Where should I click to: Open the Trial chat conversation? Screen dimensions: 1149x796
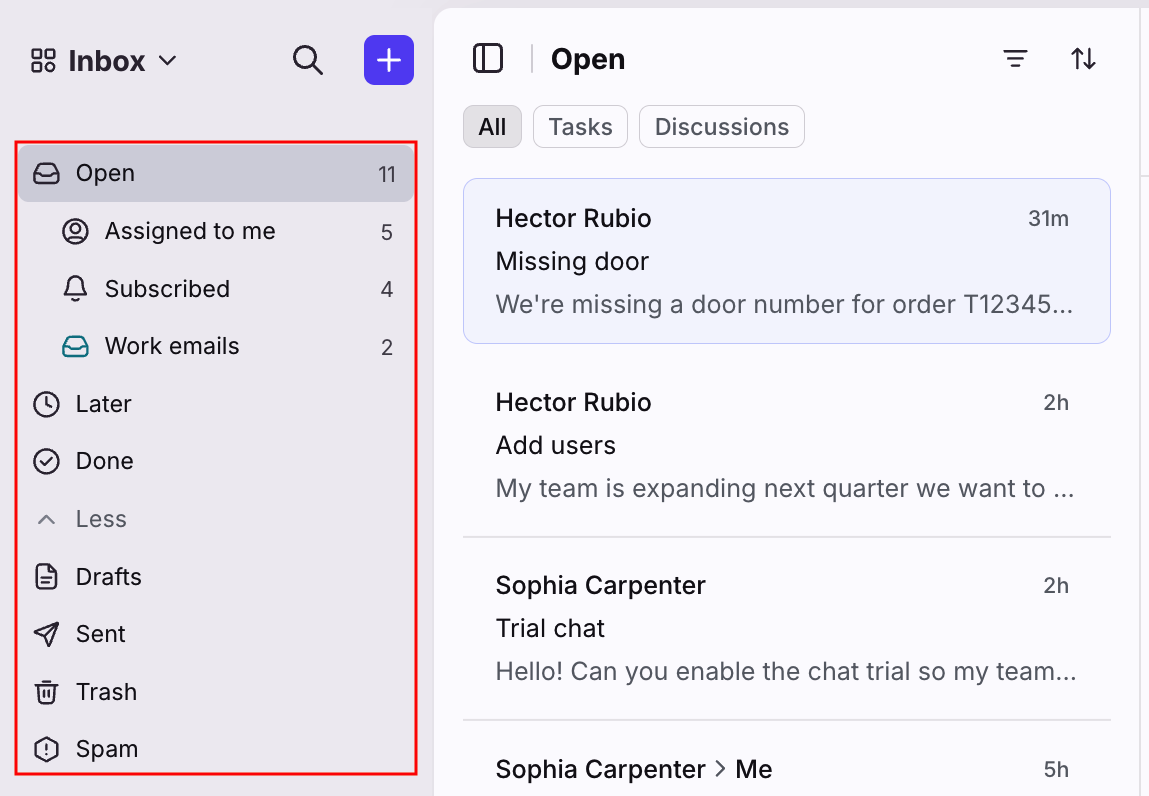click(x=787, y=628)
